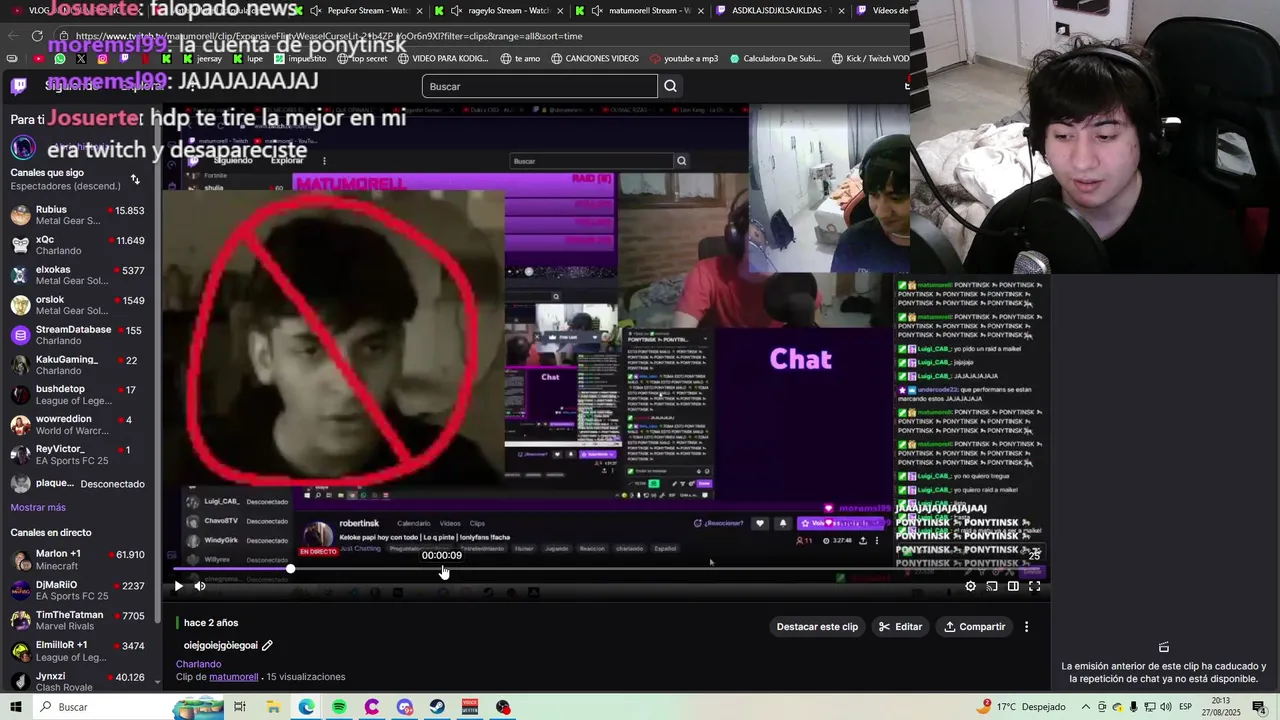
Task: Open Steam from the taskbar
Action: coord(437,707)
